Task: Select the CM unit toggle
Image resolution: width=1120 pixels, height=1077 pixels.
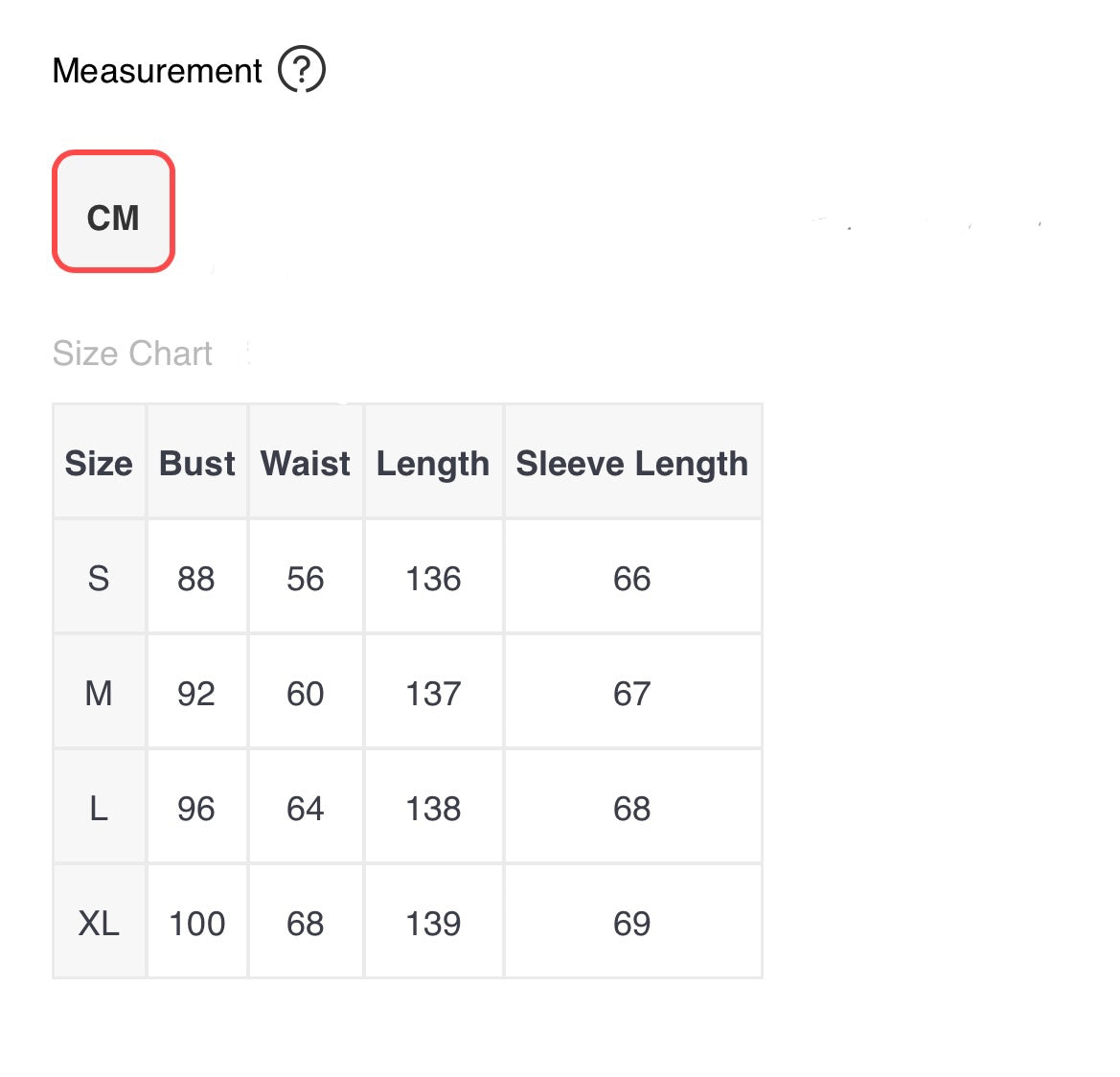Action: [x=113, y=212]
